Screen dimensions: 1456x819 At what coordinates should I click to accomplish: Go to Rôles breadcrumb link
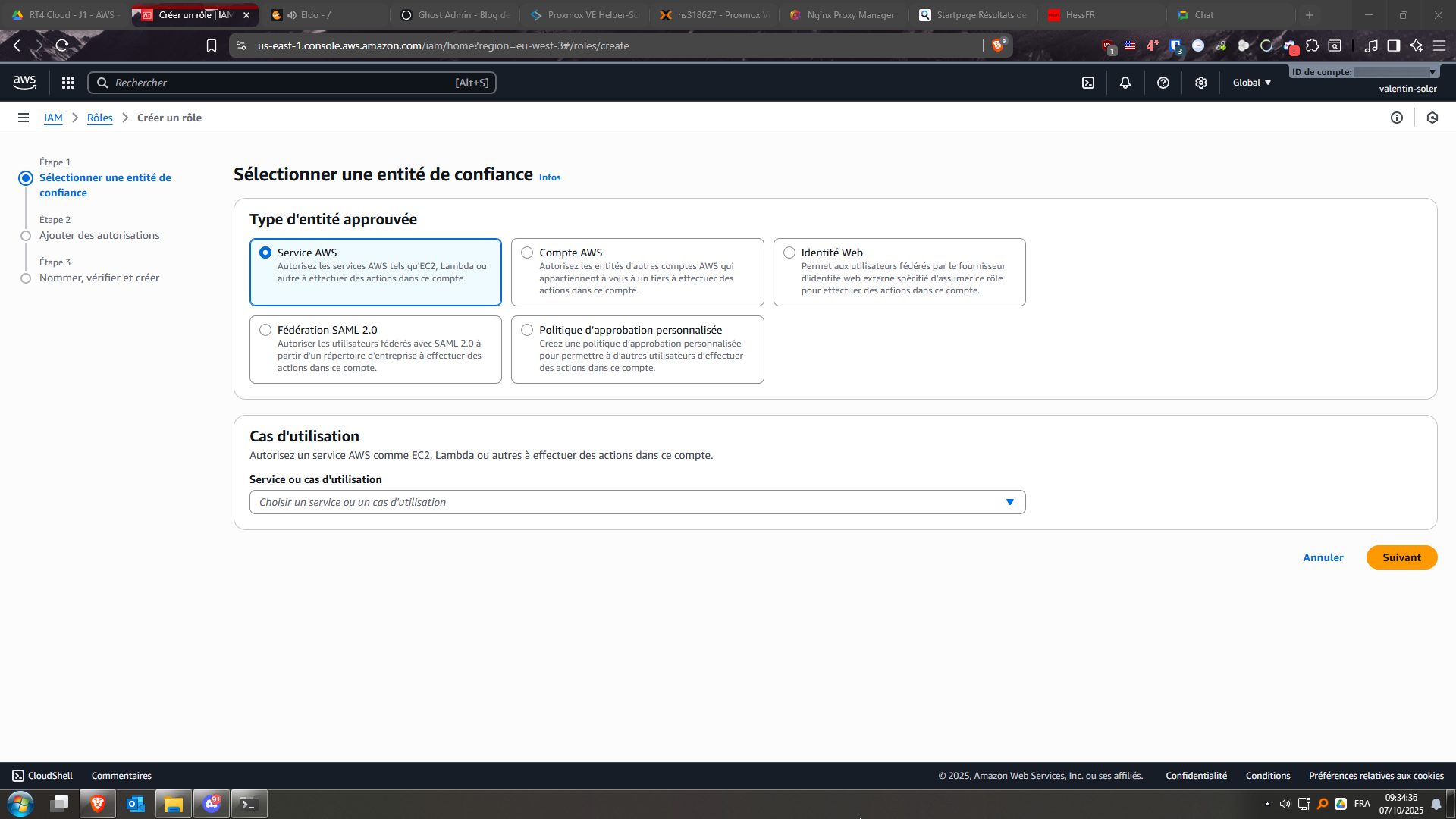pos(99,118)
